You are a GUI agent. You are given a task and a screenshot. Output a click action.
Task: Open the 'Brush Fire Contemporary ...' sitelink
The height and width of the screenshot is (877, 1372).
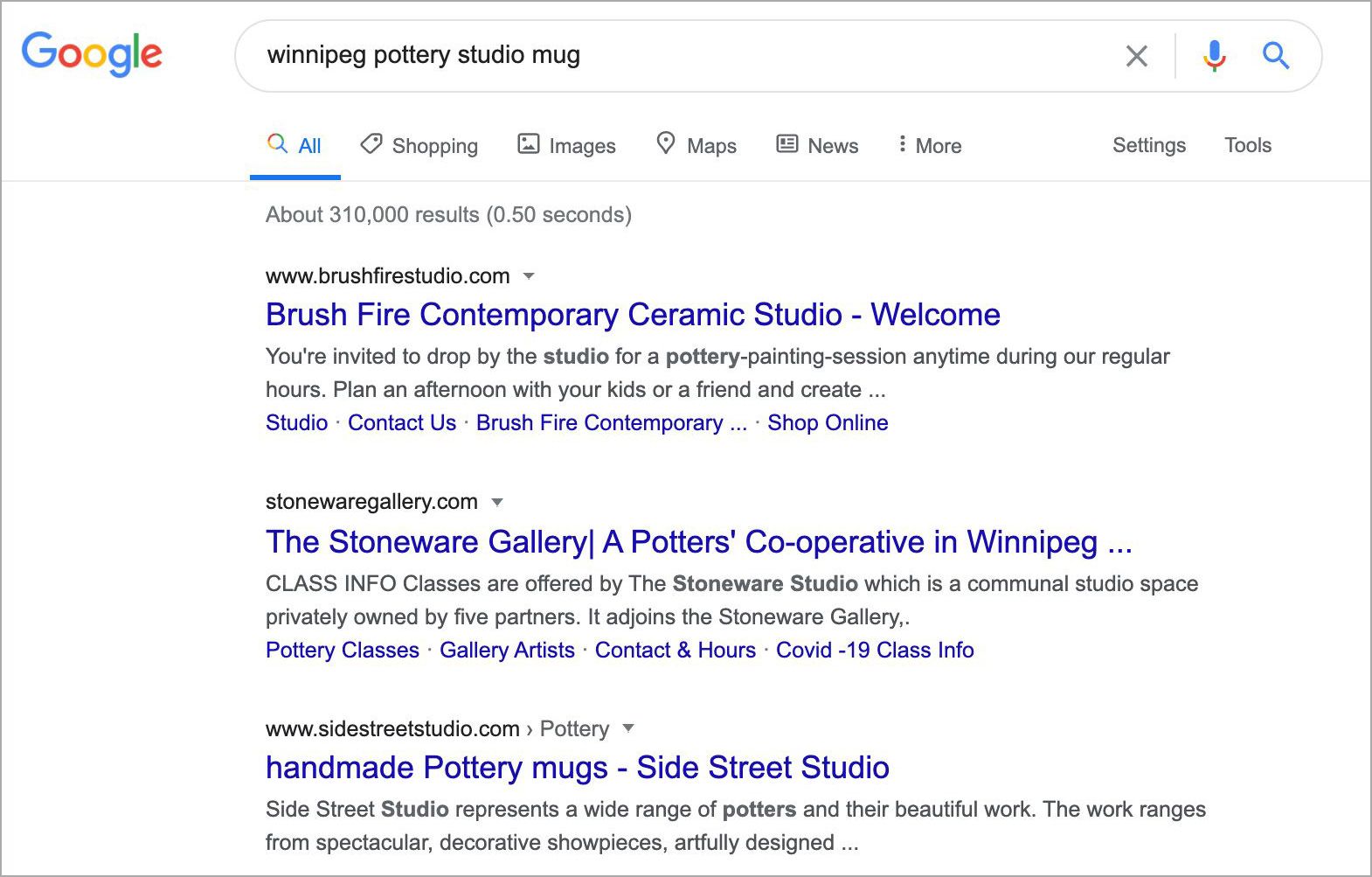[612, 422]
